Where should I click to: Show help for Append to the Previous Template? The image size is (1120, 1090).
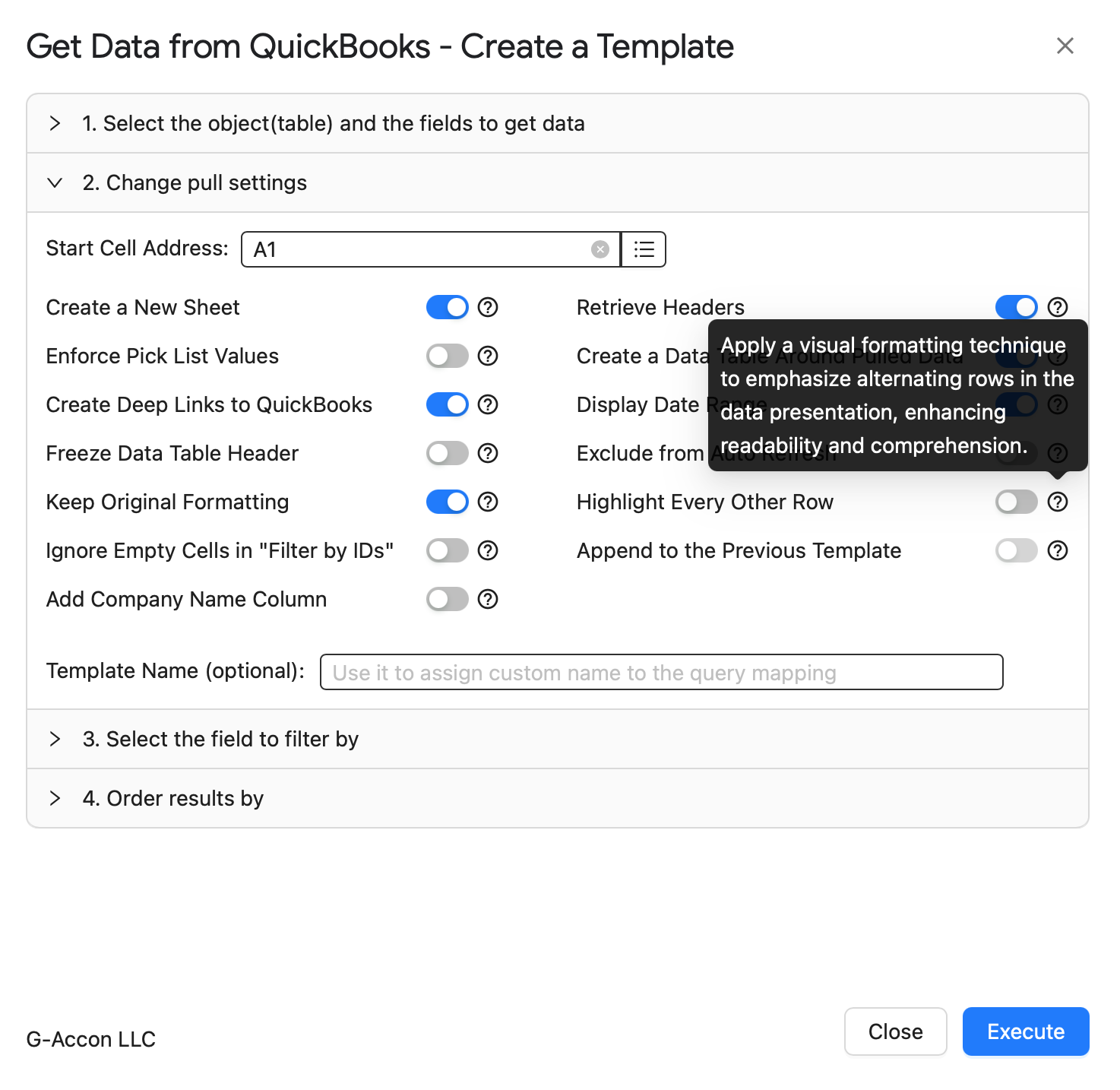pos(1058,550)
